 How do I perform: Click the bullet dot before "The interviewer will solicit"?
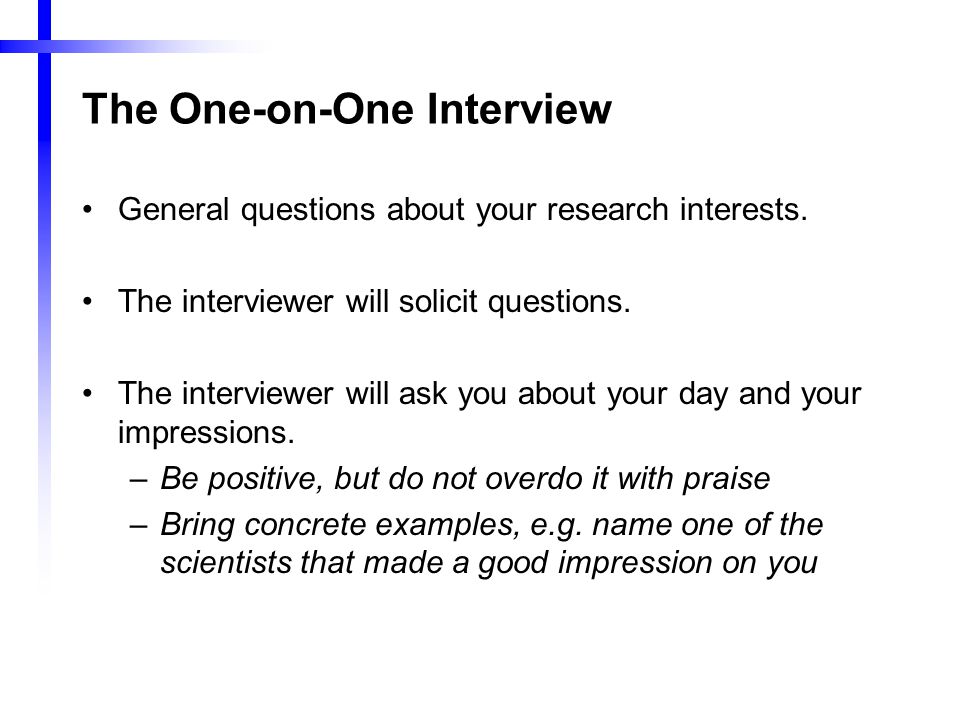coord(88,301)
